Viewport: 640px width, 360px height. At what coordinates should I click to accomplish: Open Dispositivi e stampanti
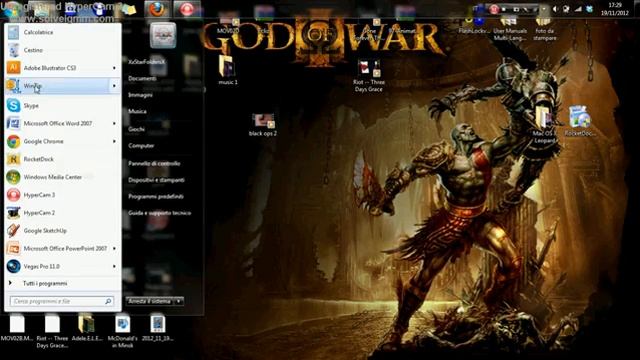pos(156,180)
